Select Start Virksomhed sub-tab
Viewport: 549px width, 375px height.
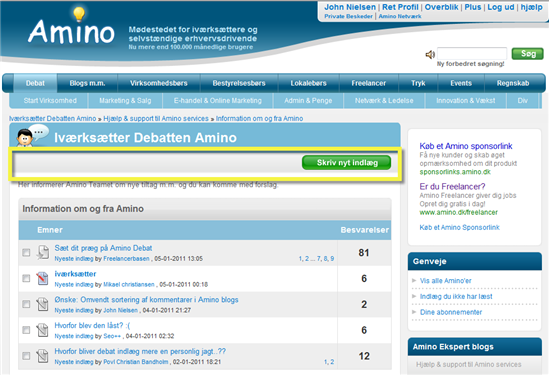point(50,100)
